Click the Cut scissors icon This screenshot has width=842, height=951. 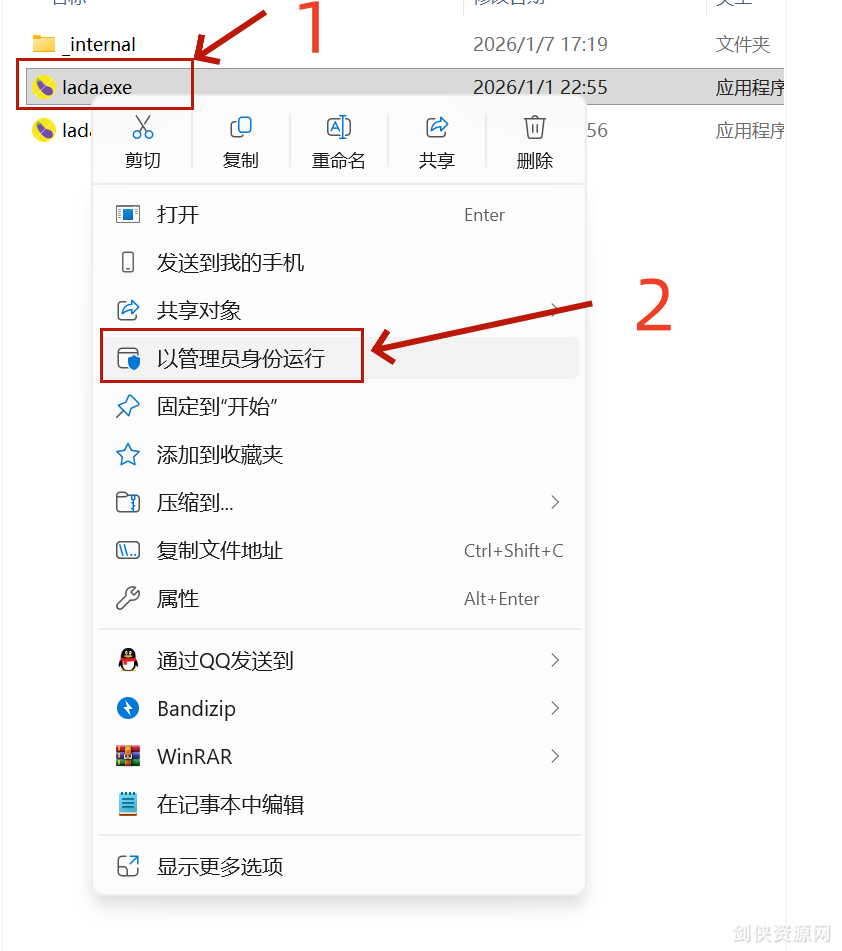pyautogui.click(x=143, y=127)
